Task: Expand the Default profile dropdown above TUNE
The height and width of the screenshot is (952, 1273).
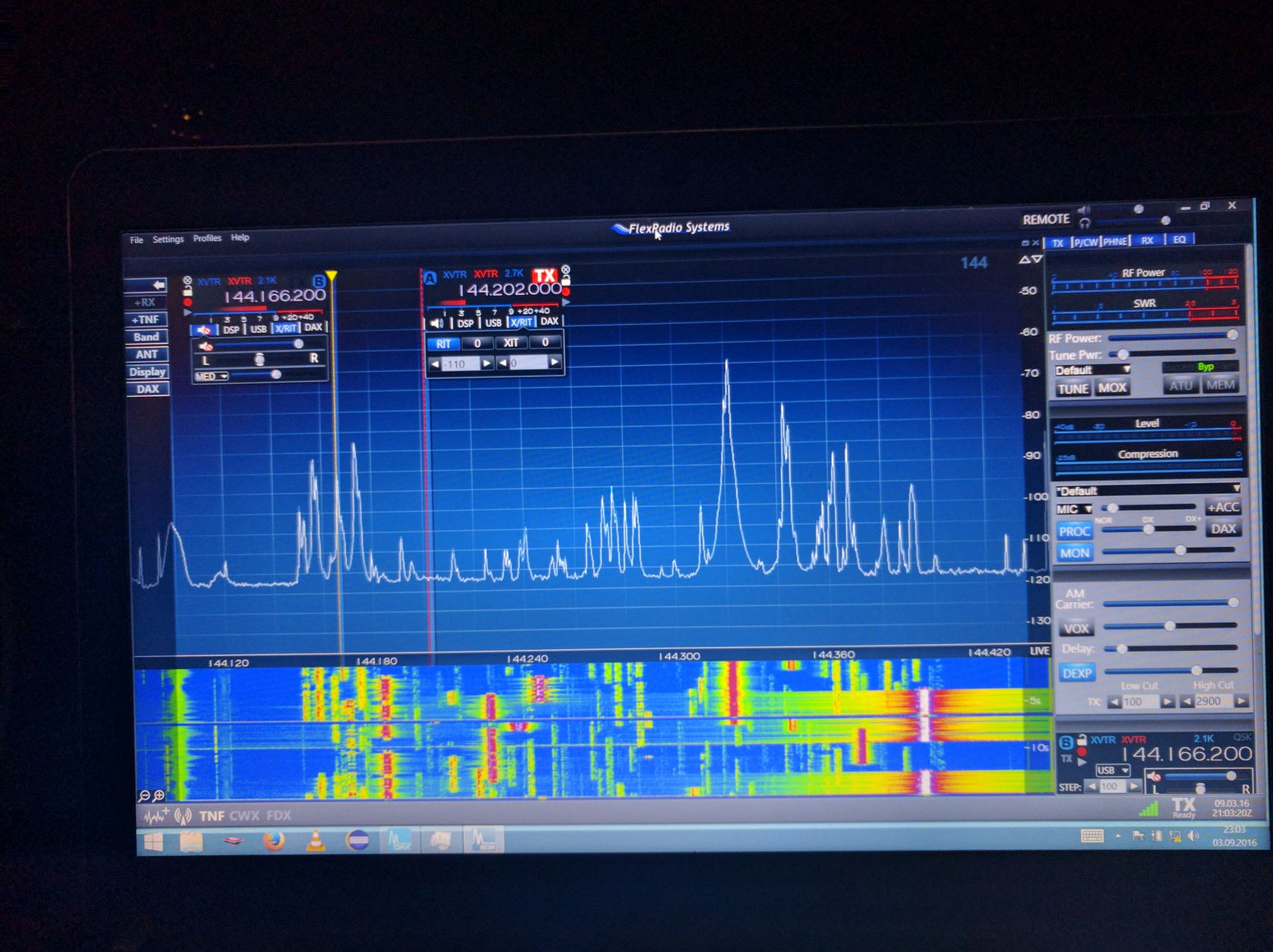Action: (1093, 370)
